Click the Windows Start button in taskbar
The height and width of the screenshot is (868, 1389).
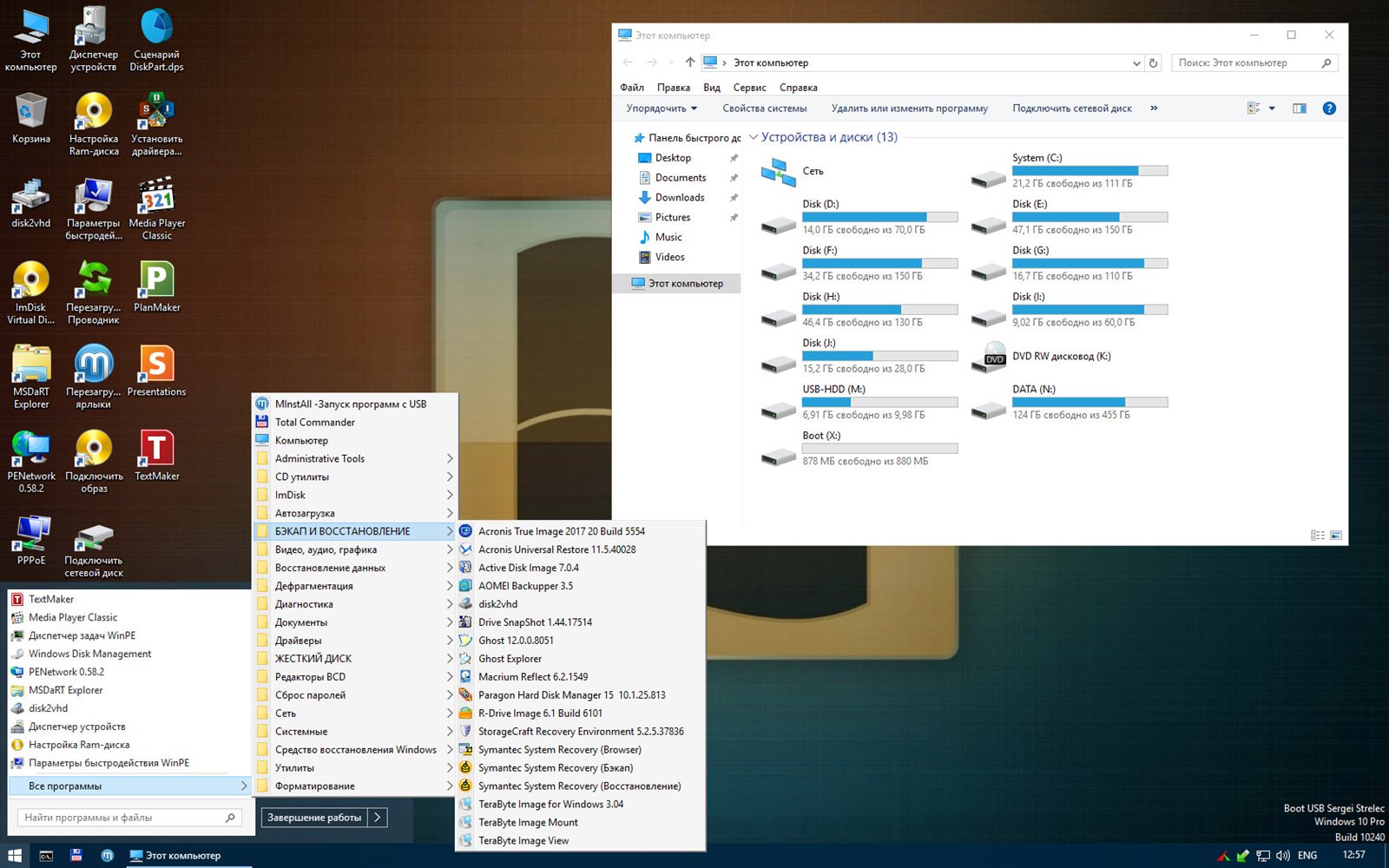(15, 856)
